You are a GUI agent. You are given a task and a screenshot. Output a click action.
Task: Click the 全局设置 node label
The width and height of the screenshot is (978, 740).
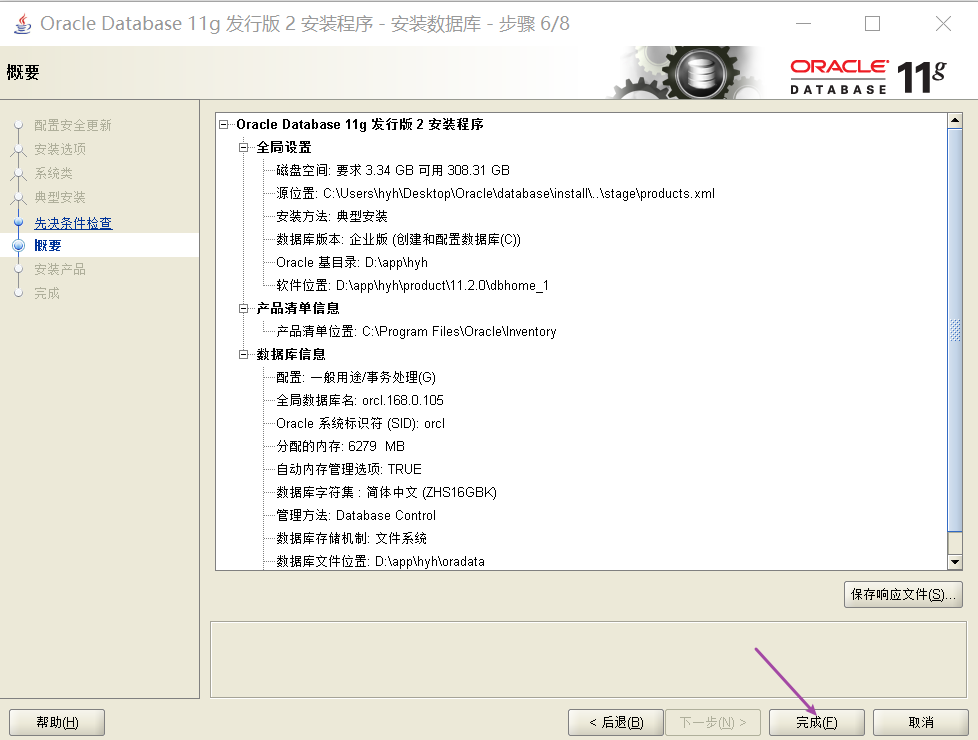point(284,148)
